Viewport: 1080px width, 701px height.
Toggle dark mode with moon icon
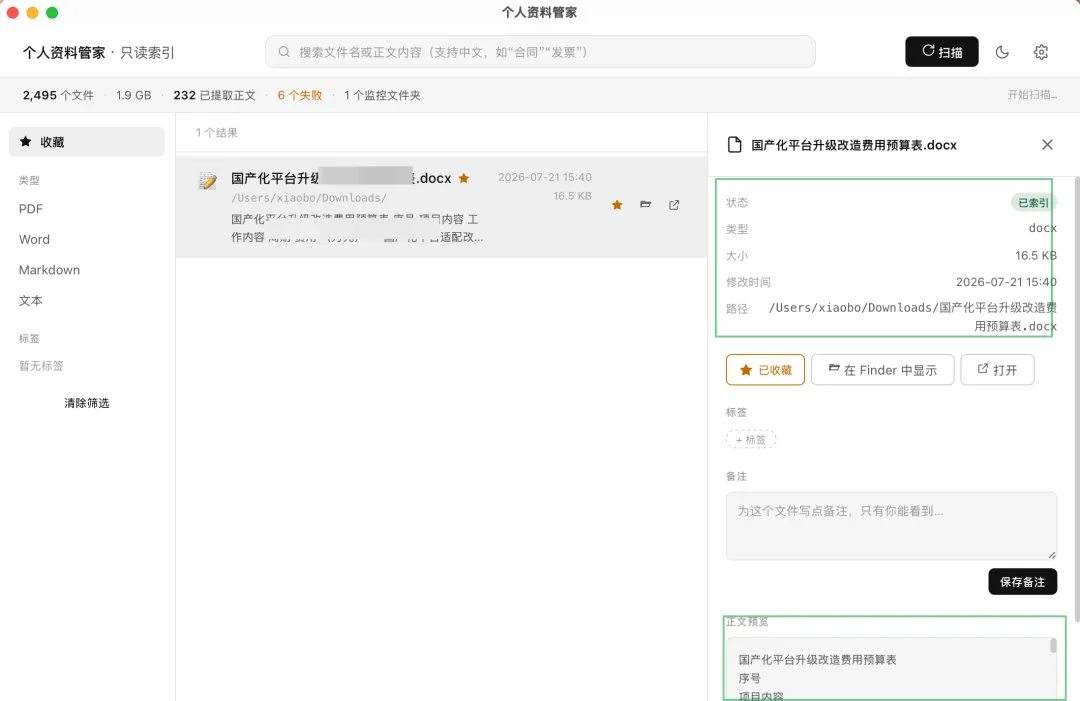pyautogui.click(x=1002, y=52)
